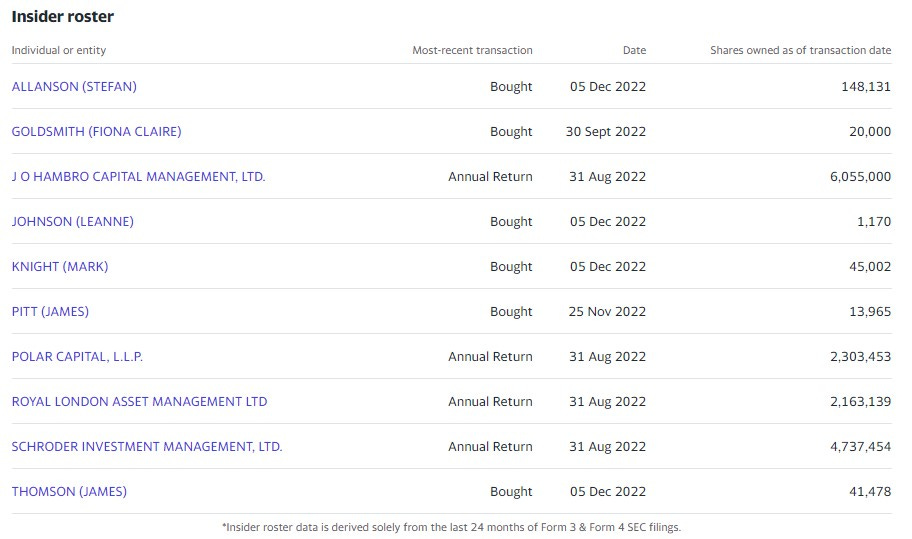Image resolution: width=912 pixels, height=539 pixels.
Task: Click 'Bought' in Pitt's row
Action: [x=511, y=312]
